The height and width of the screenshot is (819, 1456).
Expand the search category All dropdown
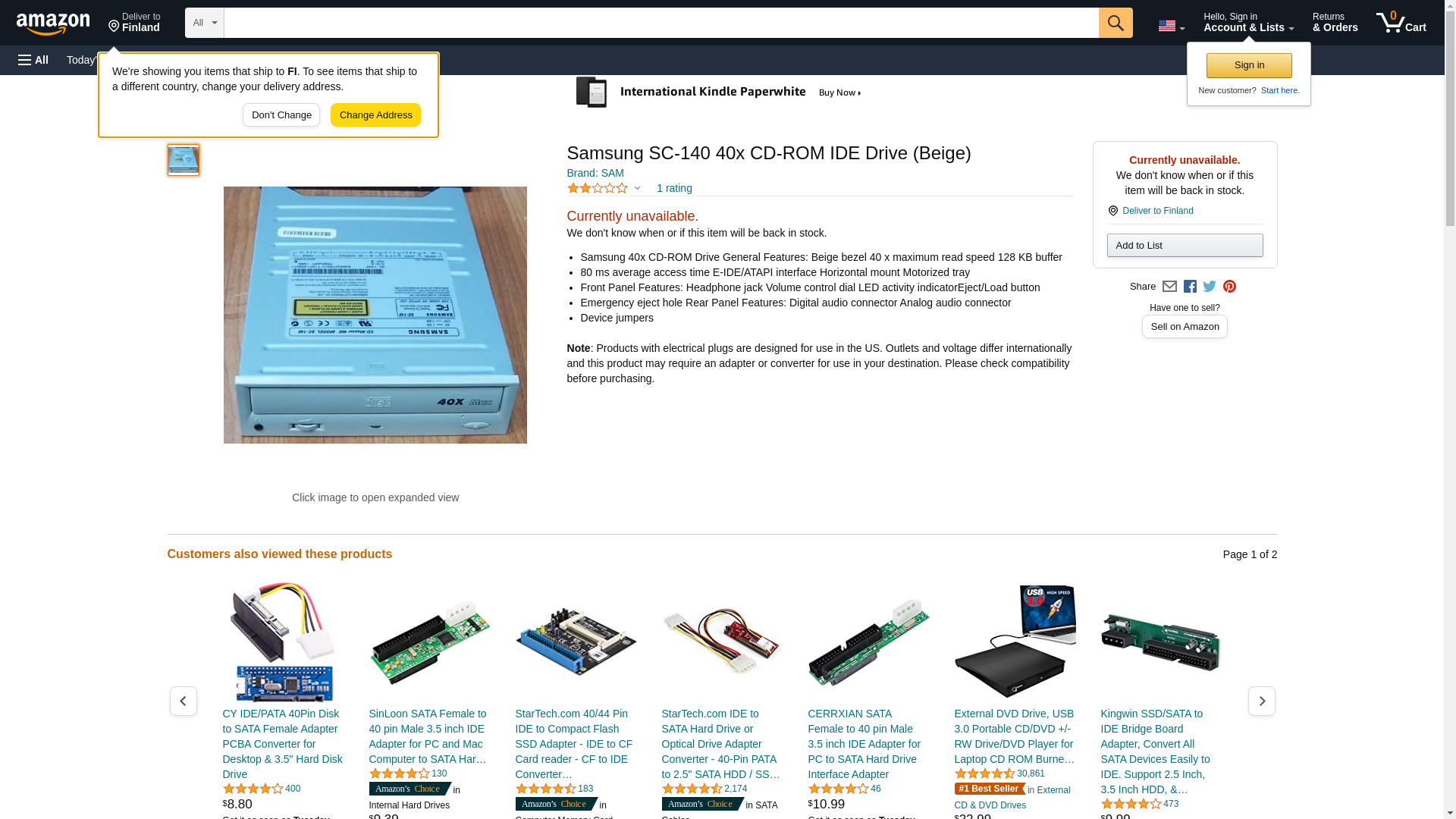pyautogui.click(x=205, y=23)
